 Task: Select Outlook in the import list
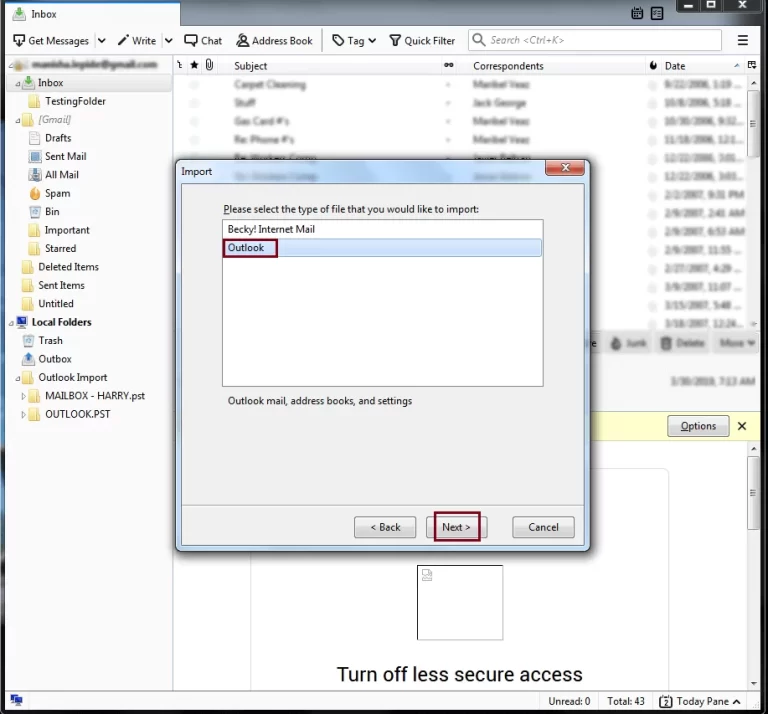[x=382, y=248]
